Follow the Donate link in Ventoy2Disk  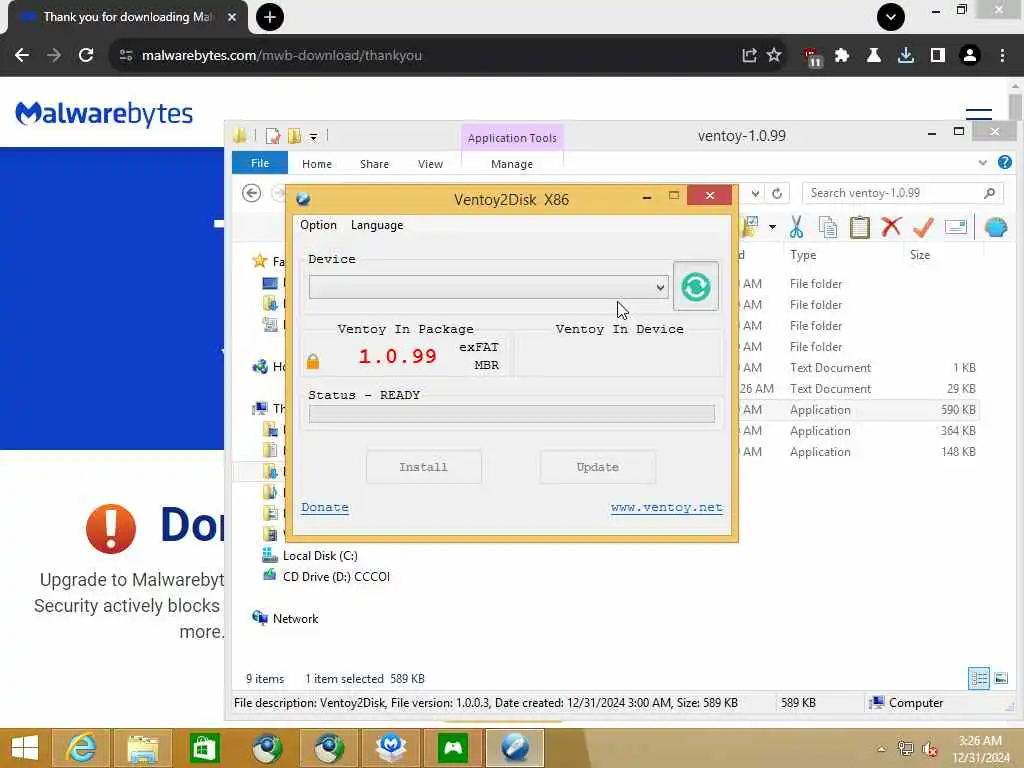coord(325,507)
